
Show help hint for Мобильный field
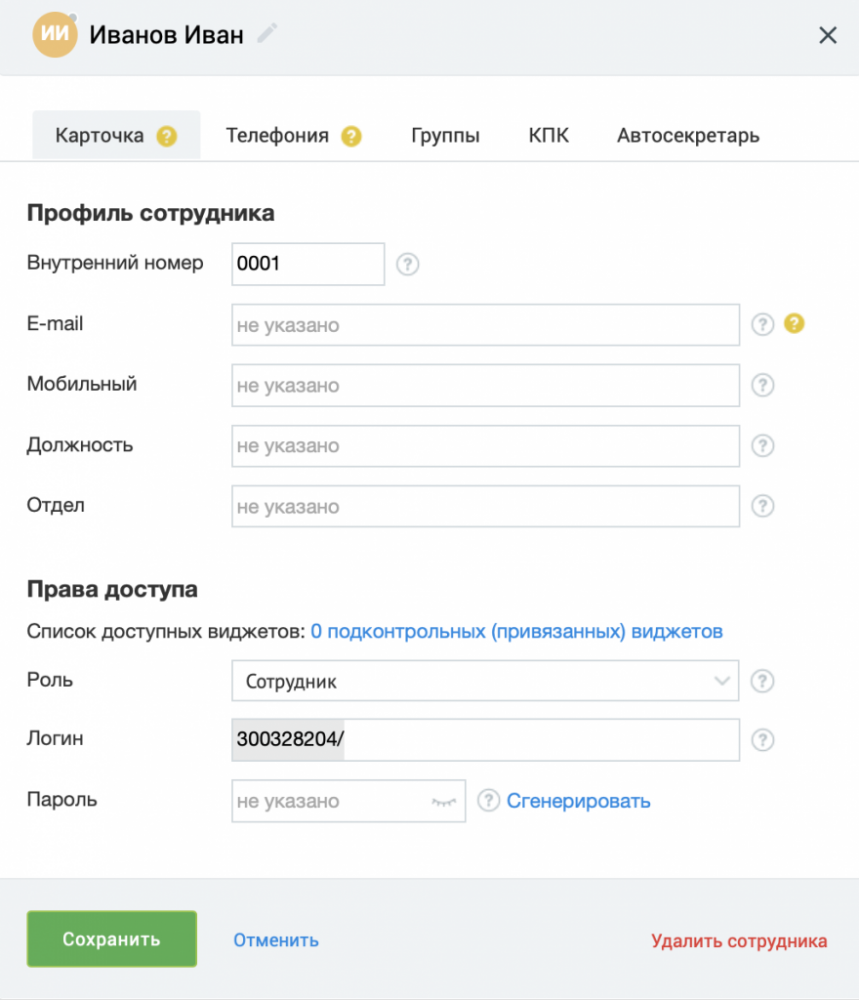click(x=763, y=385)
